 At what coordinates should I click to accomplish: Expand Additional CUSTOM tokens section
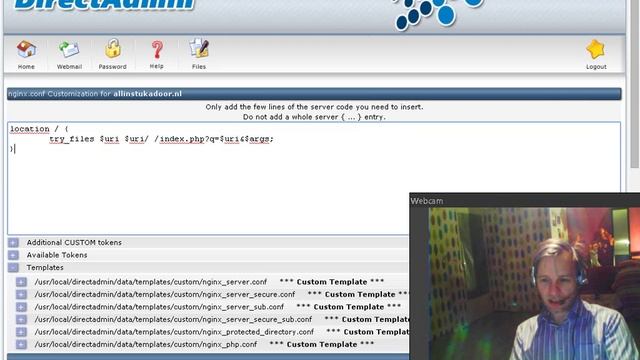click(x=13, y=242)
